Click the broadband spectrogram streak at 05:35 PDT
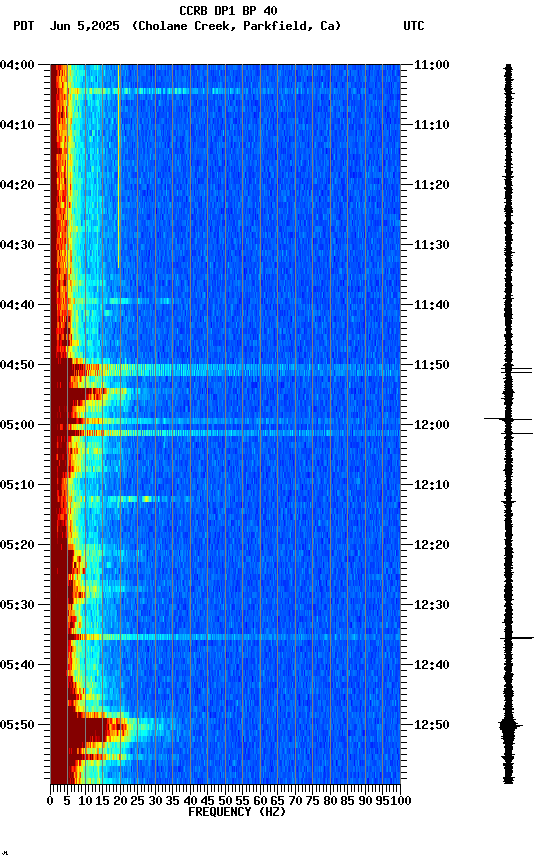 tap(234, 637)
